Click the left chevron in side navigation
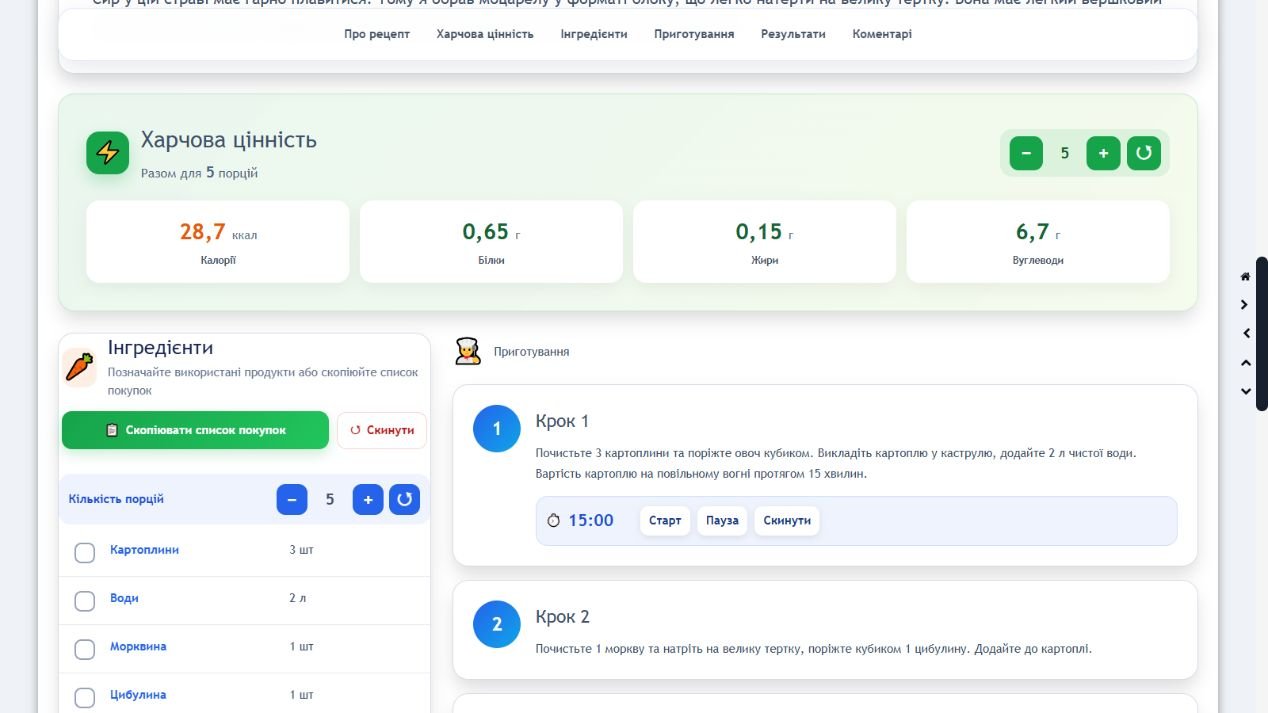Screen dimensions: 1268x713 tap(1245, 333)
